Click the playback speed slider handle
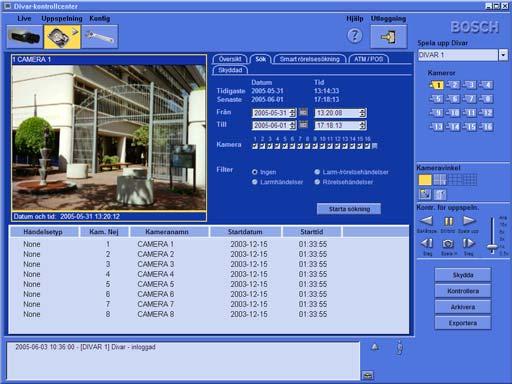This screenshot has height=384, width=512. [x=492, y=247]
